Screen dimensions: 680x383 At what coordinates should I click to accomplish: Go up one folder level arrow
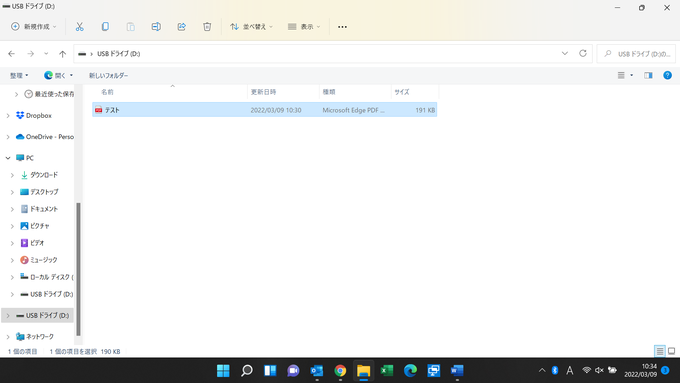tap(62, 54)
